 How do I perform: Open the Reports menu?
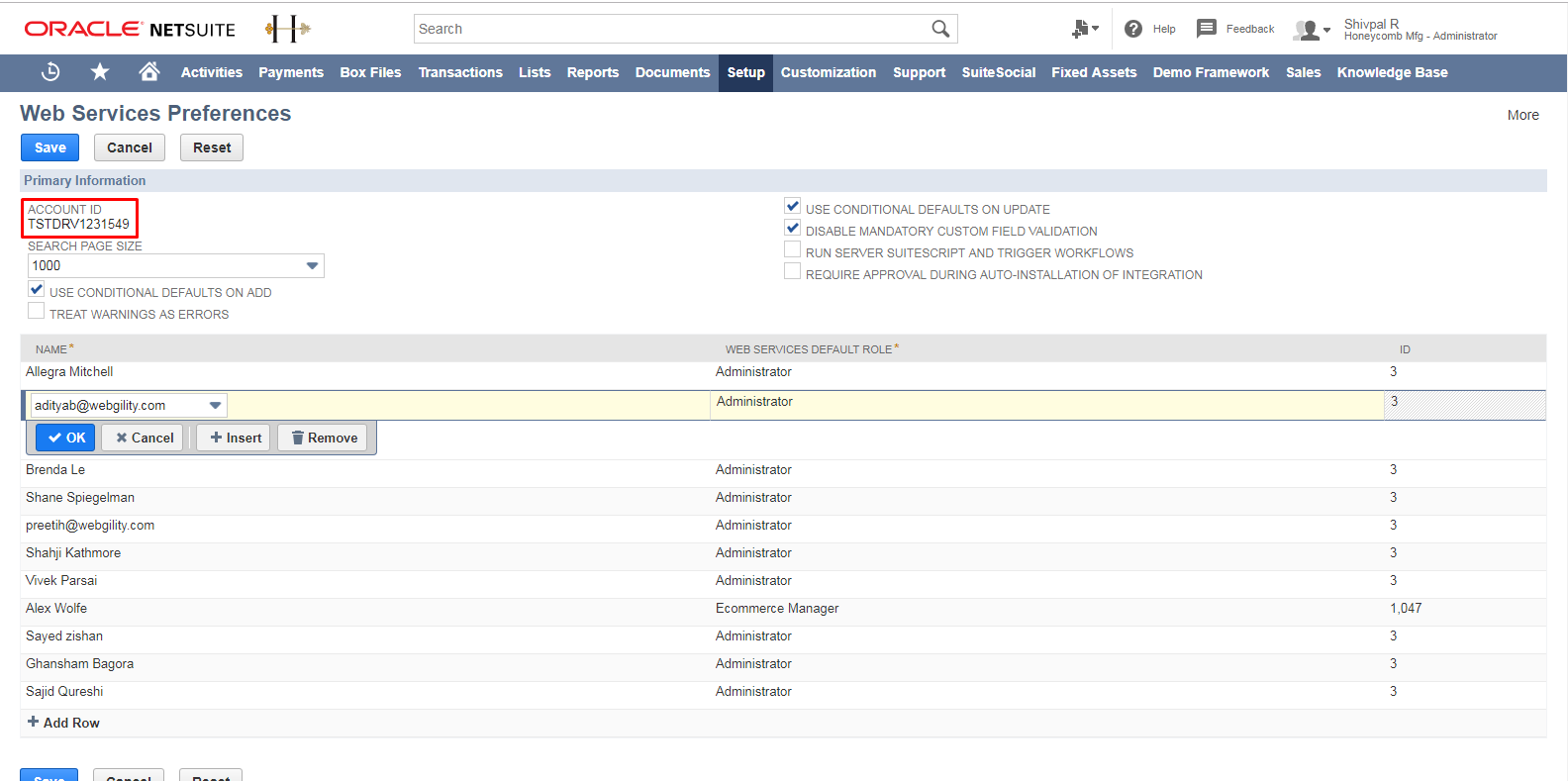pyautogui.click(x=593, y=72)
